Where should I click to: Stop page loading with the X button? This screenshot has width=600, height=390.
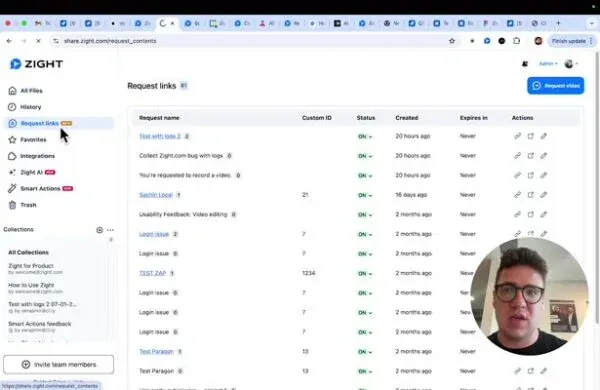38,41
